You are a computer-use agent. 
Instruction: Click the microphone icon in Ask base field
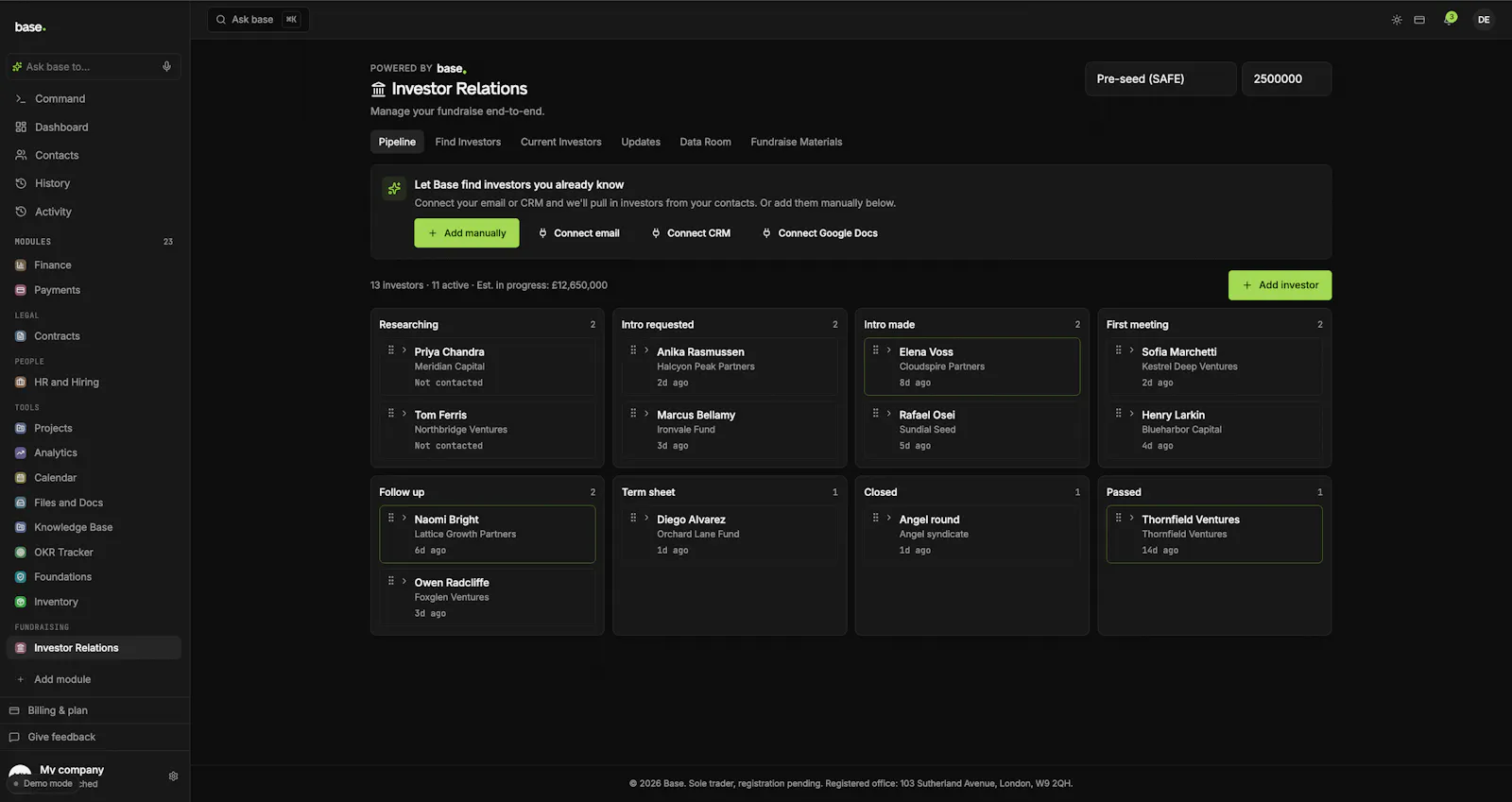coord(166,67)
